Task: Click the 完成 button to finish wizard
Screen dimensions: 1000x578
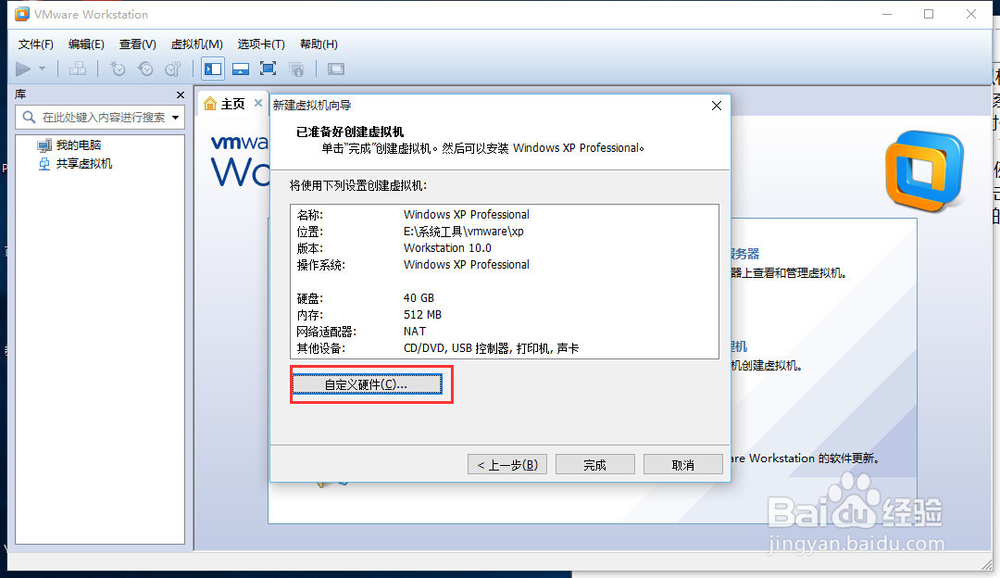Action: tap(594, 463)
